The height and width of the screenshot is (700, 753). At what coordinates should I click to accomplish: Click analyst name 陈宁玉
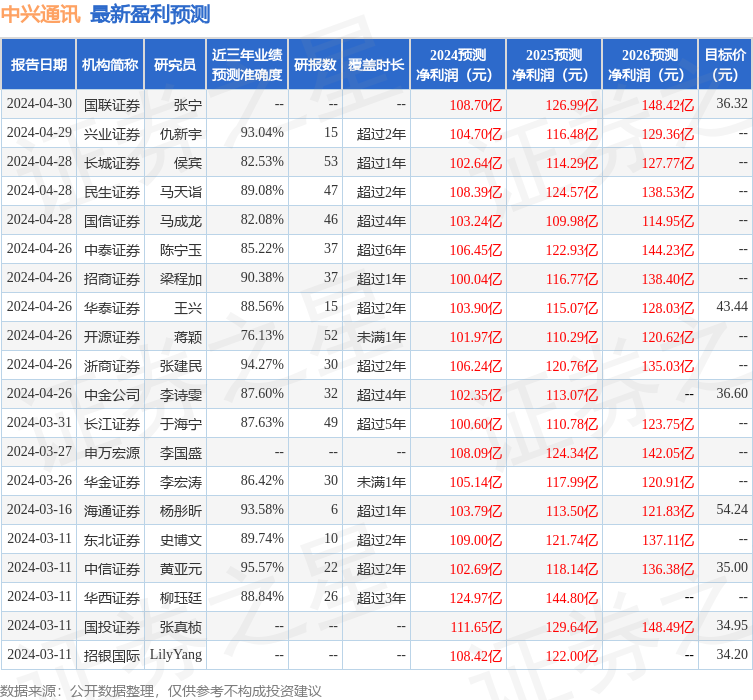click(181, 250)
